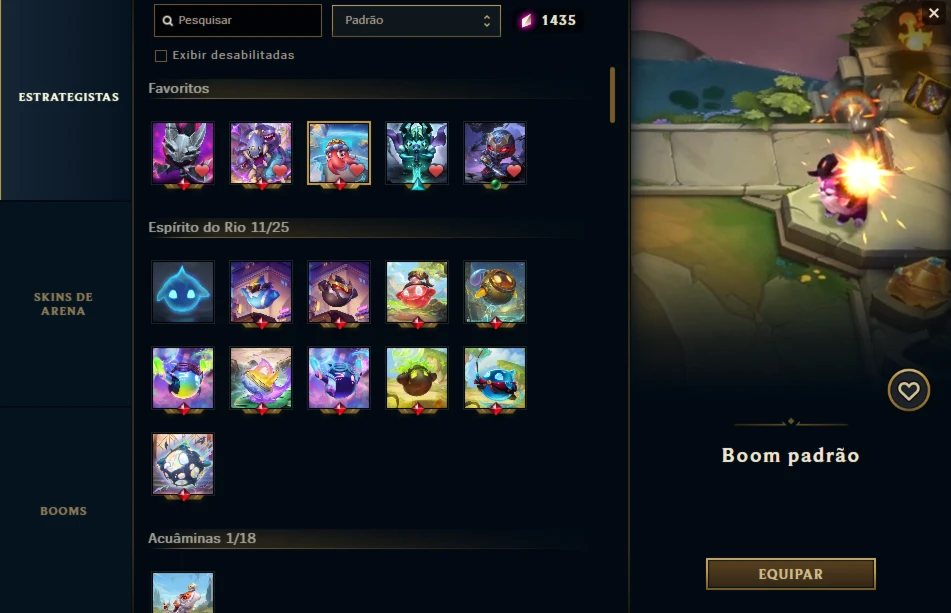951x613 pixels.
Task: Click the dropdown arrows beside Padrão
Action: pos(486,21)
